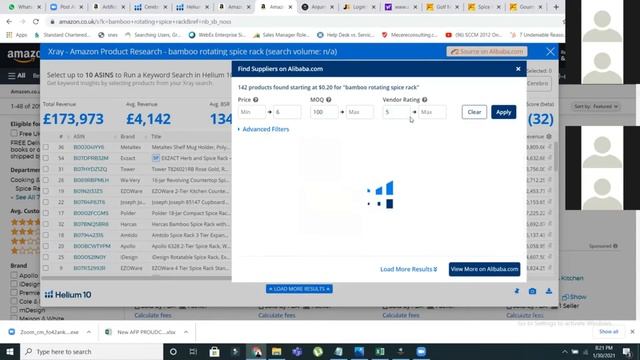Screen dimensions: 640x360
Task: Open Standard Chartered bookmark
Action: point(62,35)
